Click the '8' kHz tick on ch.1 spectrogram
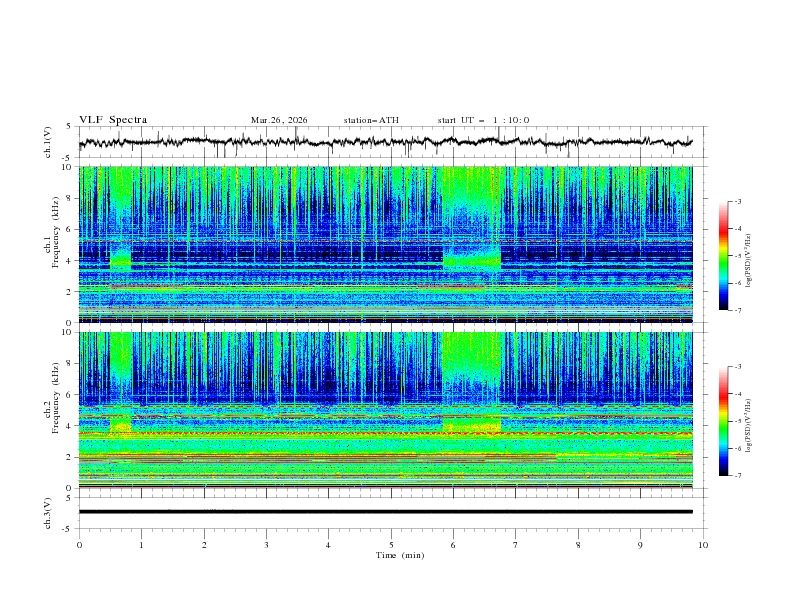792x612 pixels. tap(71, 198)
